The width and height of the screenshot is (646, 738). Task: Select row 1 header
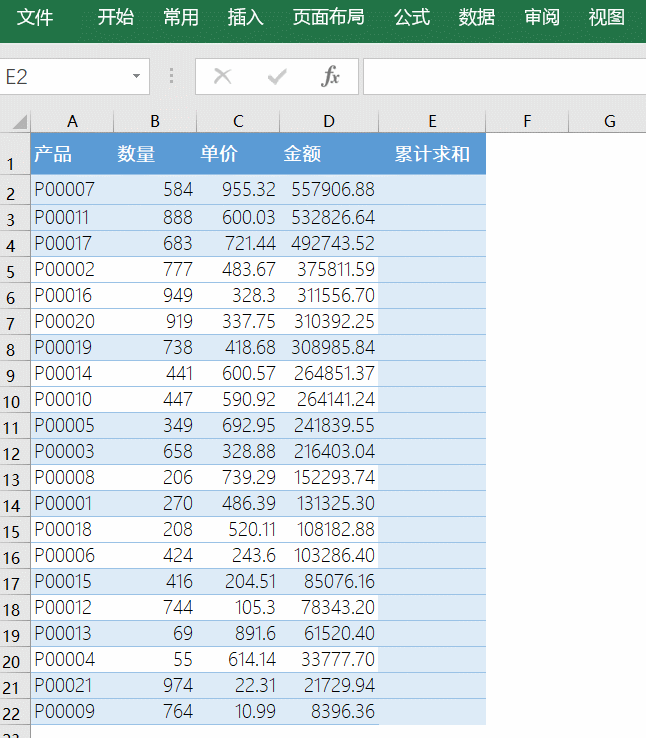(x=15, y=154)
